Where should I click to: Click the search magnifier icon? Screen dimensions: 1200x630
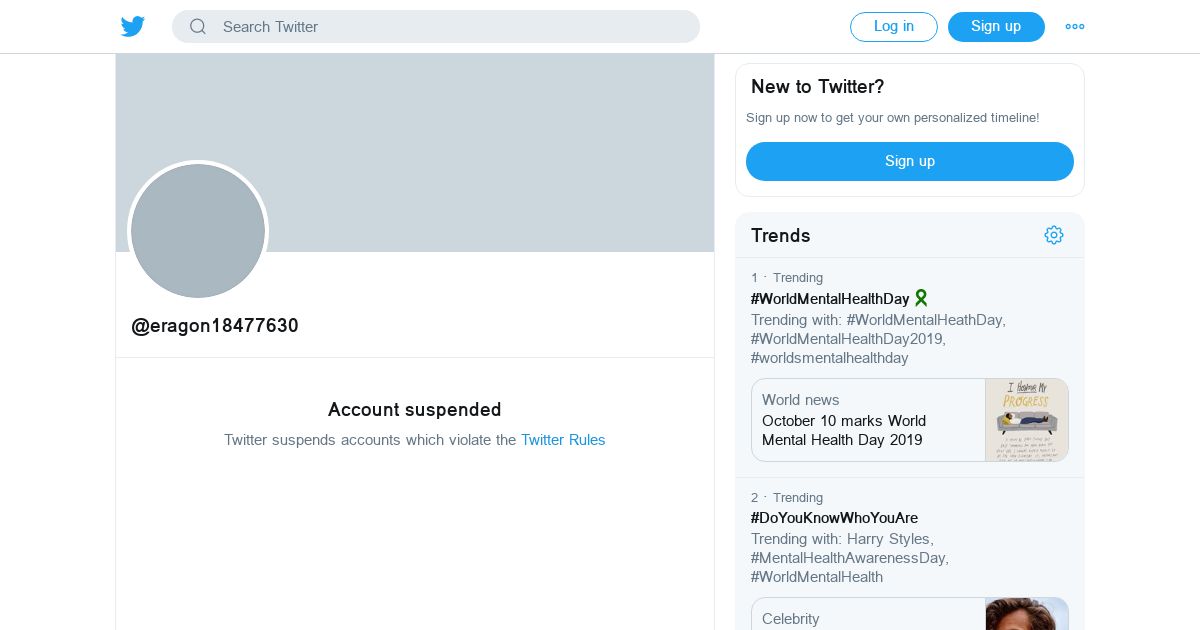click(198, 27)
